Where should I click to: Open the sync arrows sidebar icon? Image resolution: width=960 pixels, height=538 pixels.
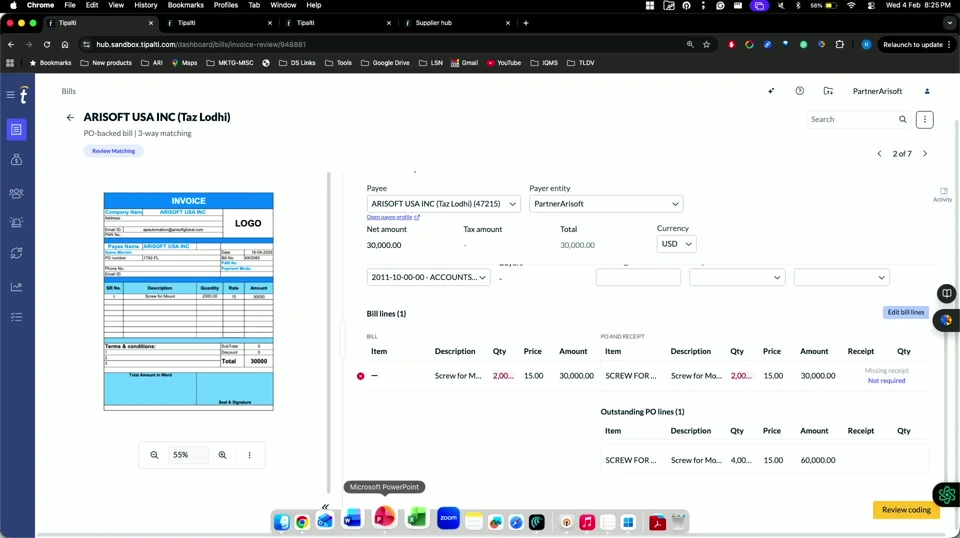tap(17, 253)
